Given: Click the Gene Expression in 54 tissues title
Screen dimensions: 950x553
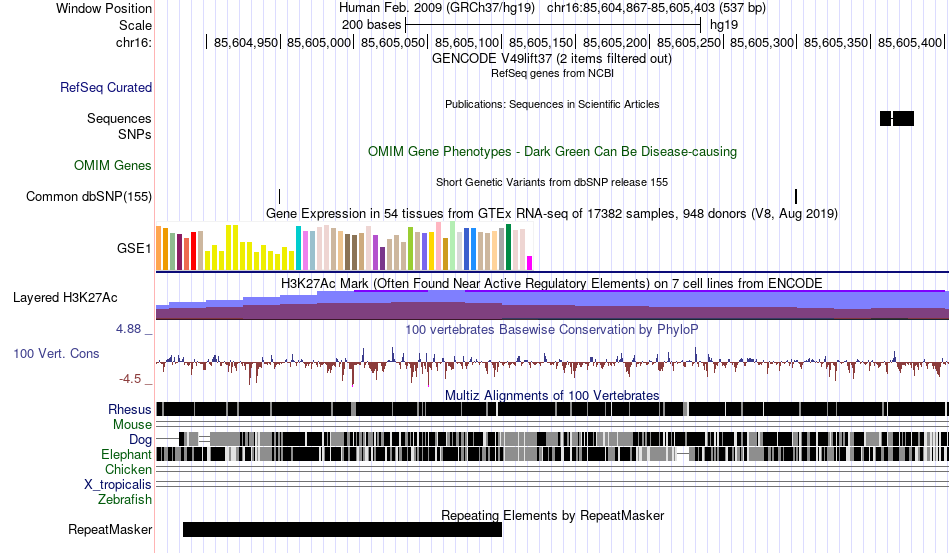Looking at the screenshot, I should [x=552, y=213].
